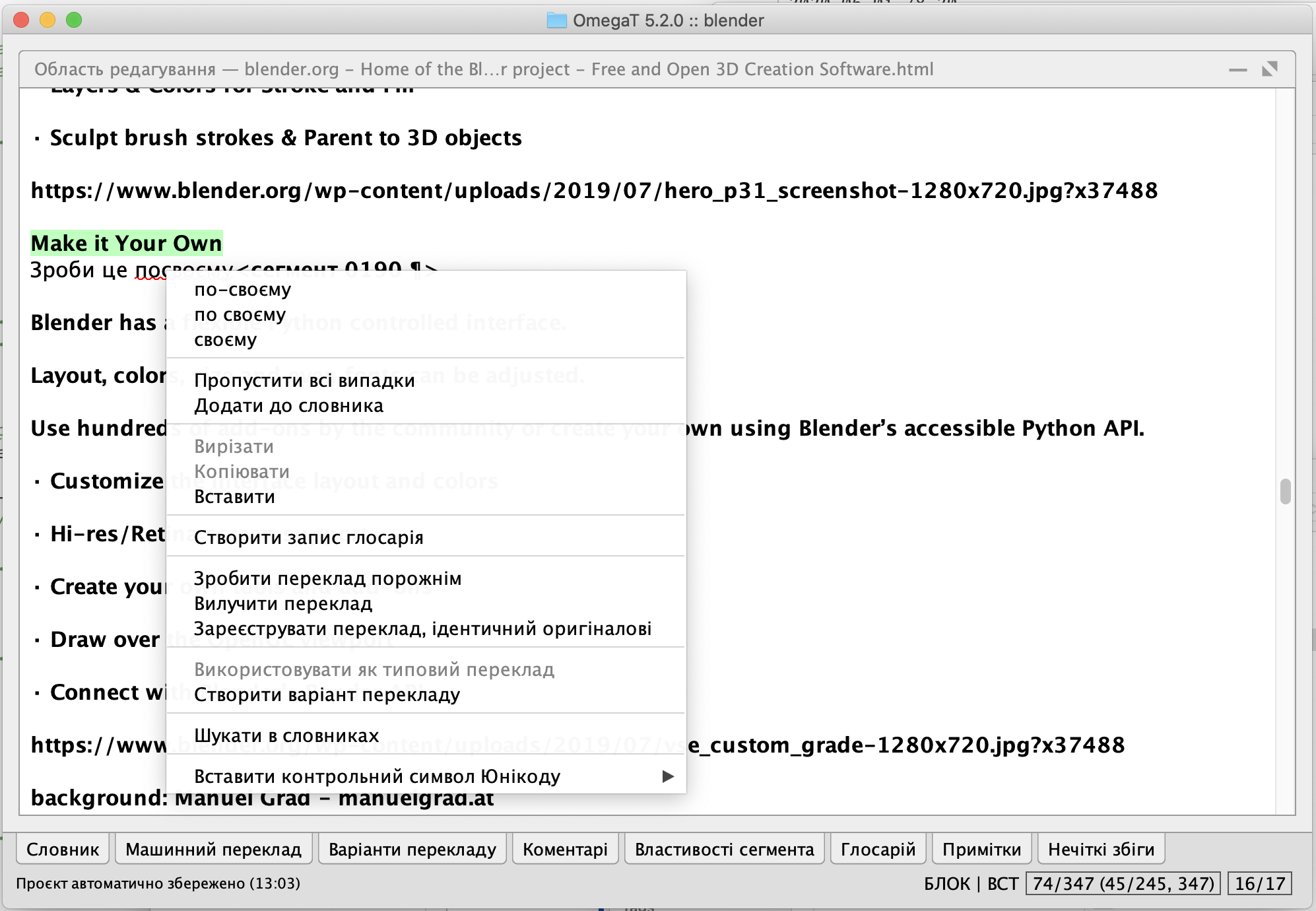Image resolution: width=1316 pixels, height=911 pixels.
Task: Choose single-word suggestion 'своєму'
Action: [x=426, y=340]
